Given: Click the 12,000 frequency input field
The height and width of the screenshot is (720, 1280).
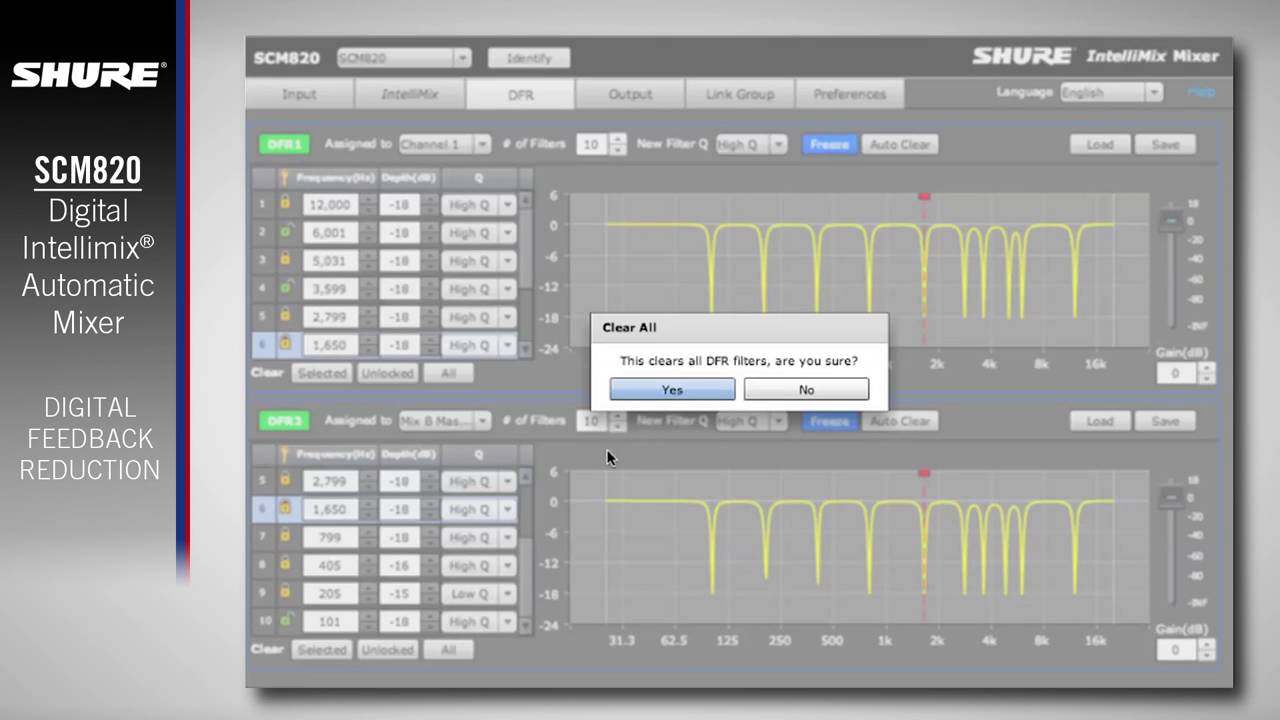Looking at the screenshot, I should [x=329, y=205].
